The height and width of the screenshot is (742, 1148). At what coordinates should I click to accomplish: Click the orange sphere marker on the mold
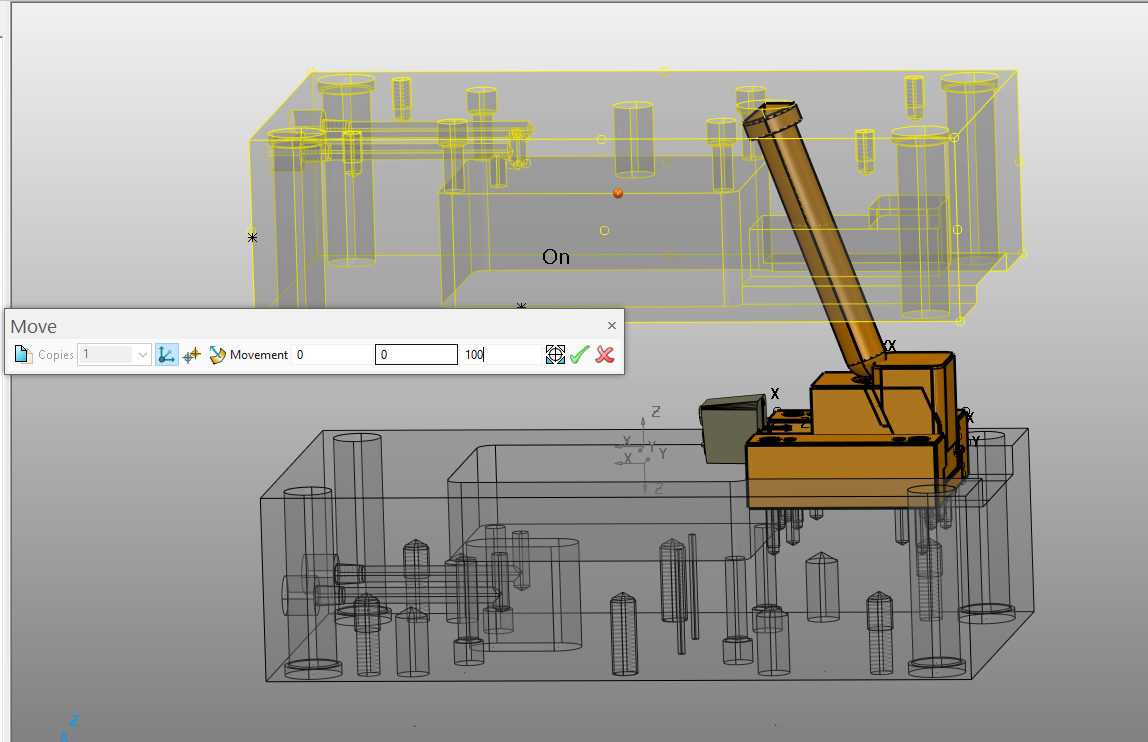[x=617, y=193]
